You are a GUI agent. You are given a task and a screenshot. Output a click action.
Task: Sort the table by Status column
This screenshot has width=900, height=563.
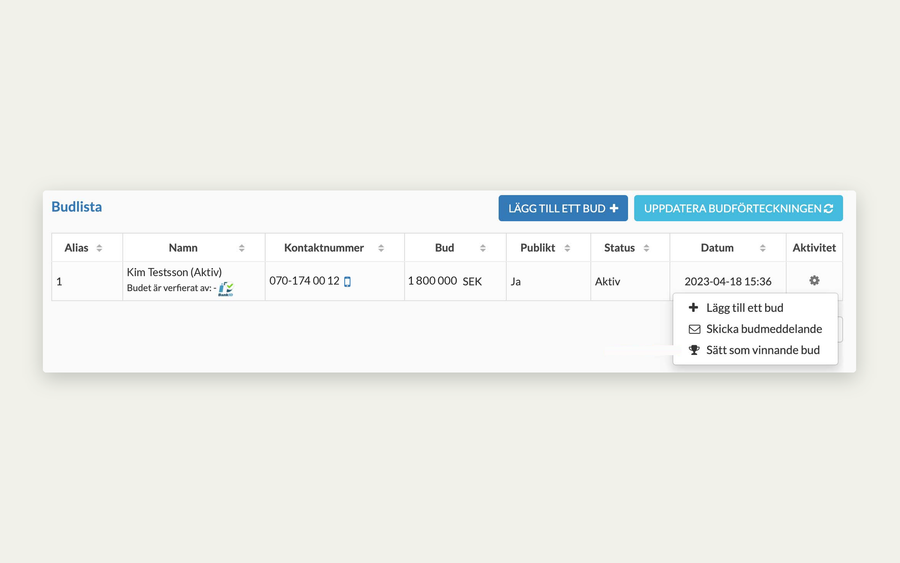click(x=646, y=248)
